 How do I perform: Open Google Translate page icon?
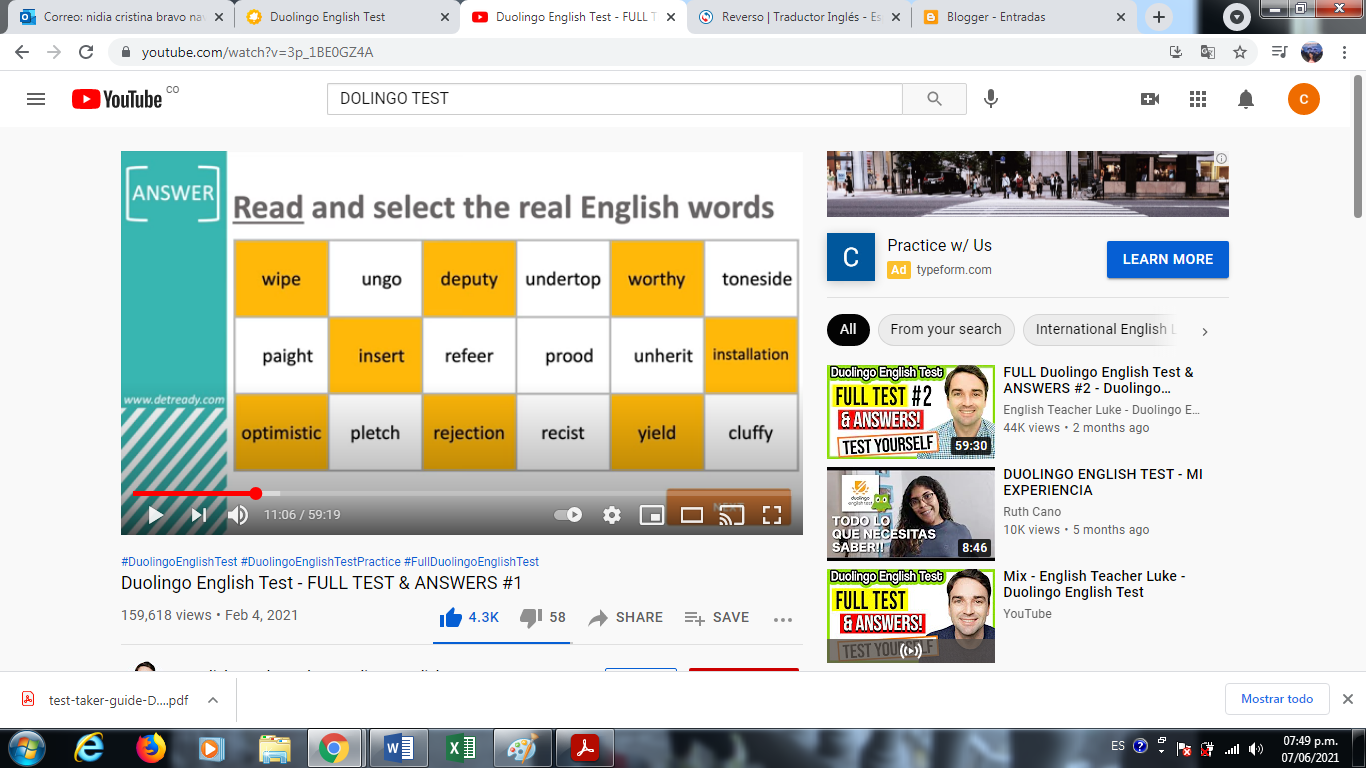coord(1208,52)
